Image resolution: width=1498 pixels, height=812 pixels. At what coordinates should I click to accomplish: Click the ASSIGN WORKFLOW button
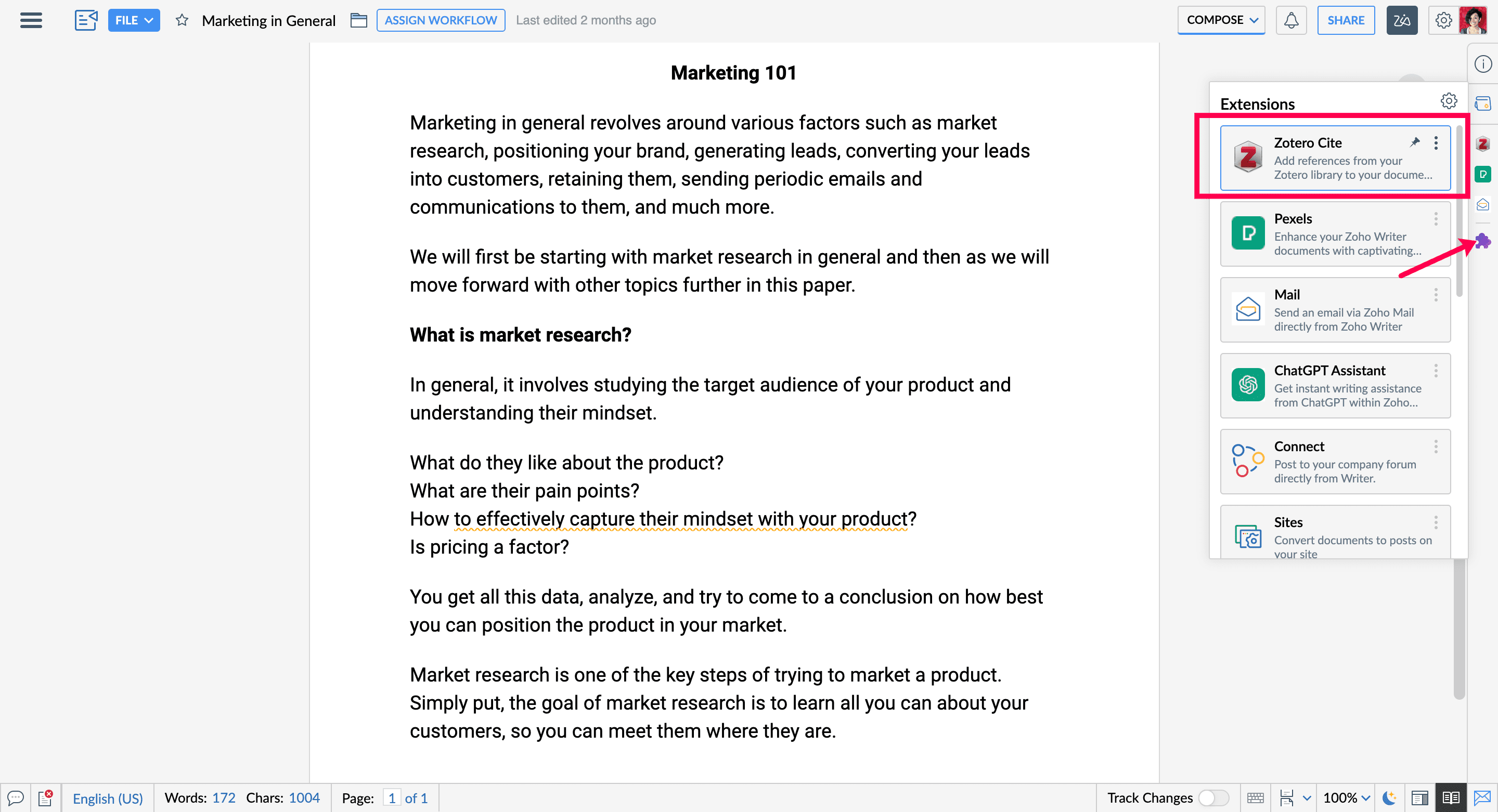(440, 20)
